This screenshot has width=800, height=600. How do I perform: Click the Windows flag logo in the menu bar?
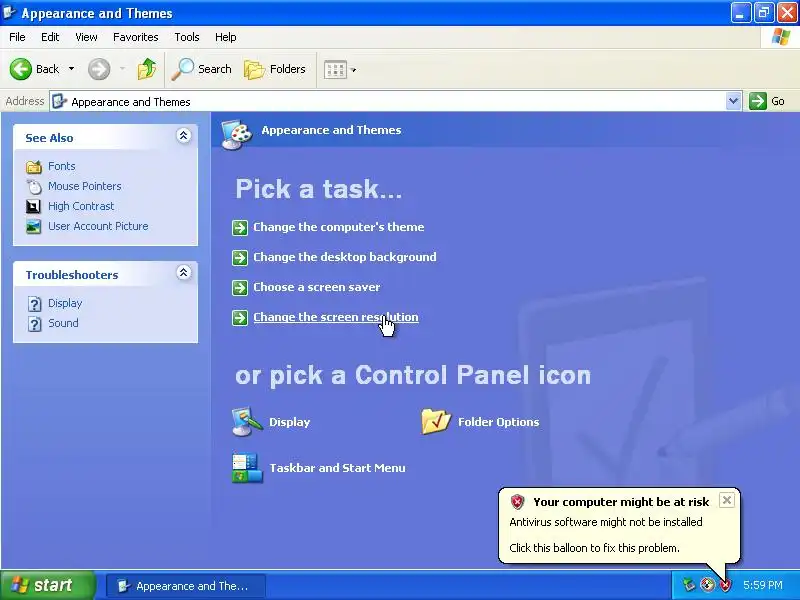[x=781, y=37]
